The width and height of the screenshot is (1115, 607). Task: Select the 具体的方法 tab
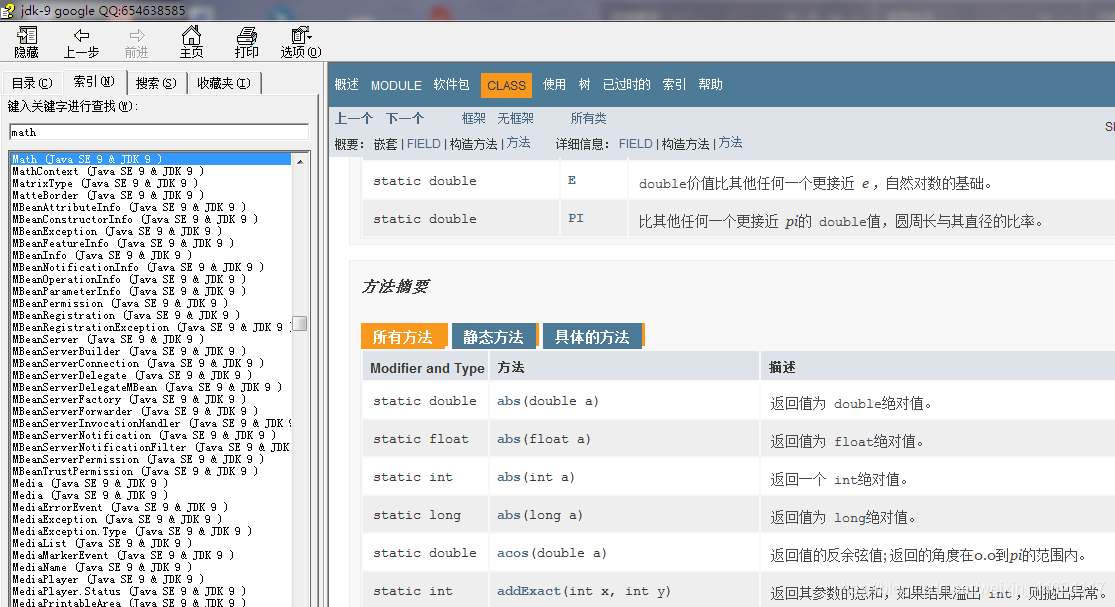click(x=592, y=337)
